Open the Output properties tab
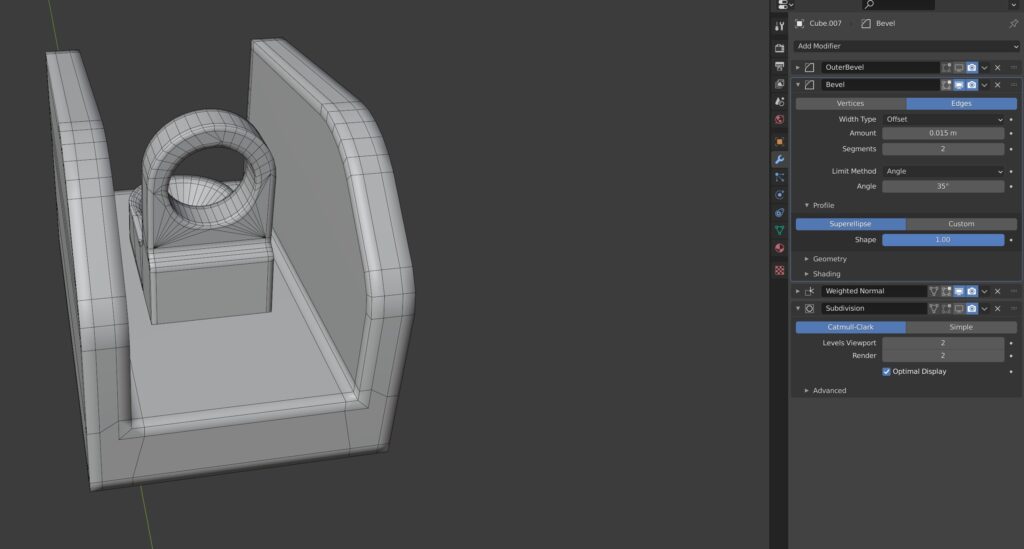This screenshot has width=1024, height=549. (779, 66)
